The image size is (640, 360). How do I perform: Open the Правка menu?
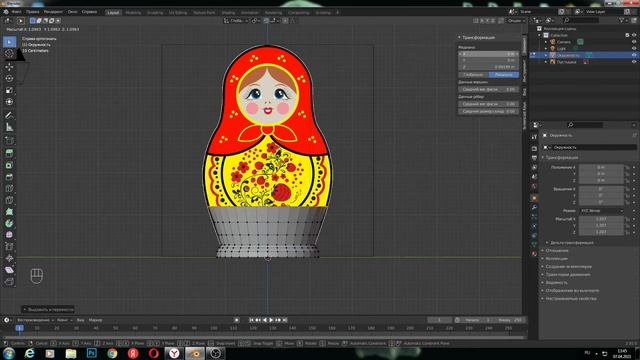pos(33,12)
